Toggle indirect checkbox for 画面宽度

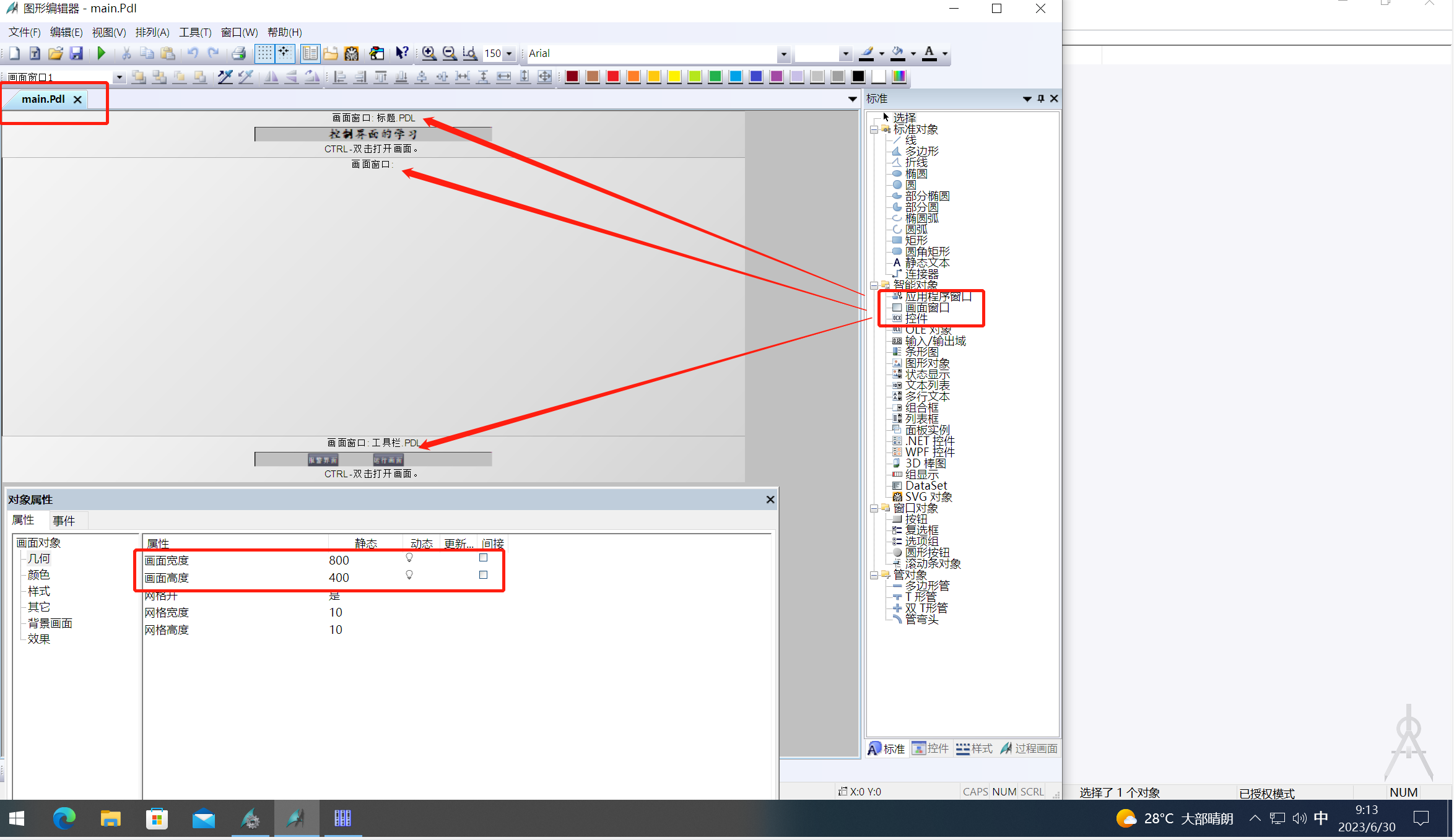(x=483, y=558)
